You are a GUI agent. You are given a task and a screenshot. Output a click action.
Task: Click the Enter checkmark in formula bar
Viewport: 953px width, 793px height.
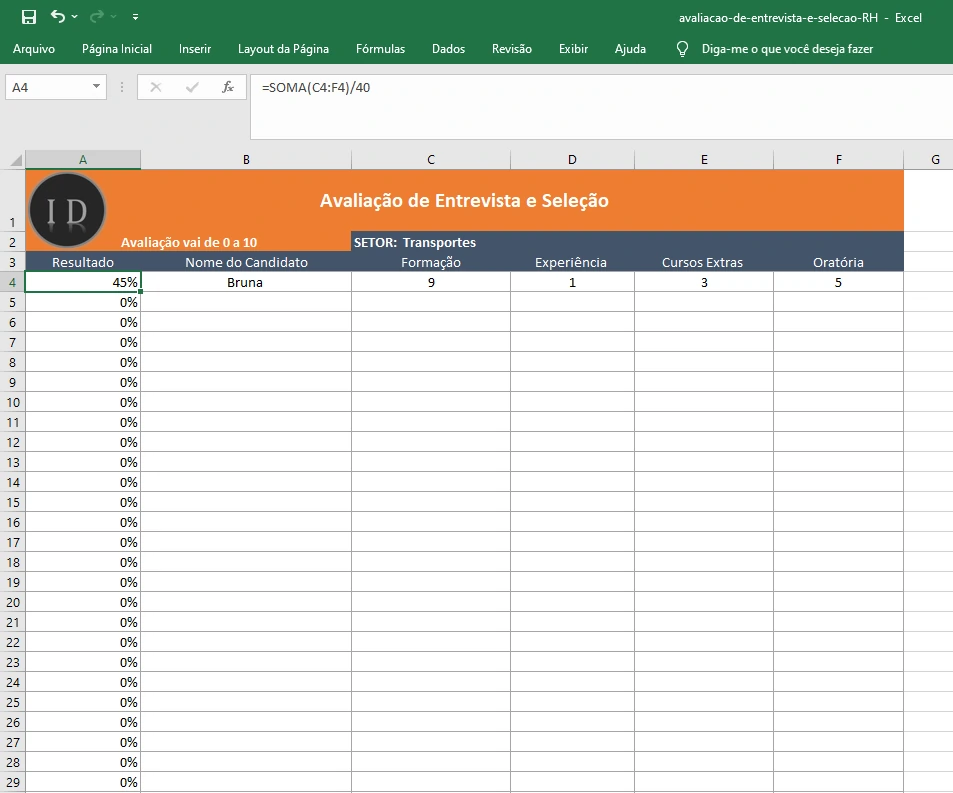coord(192,87)
